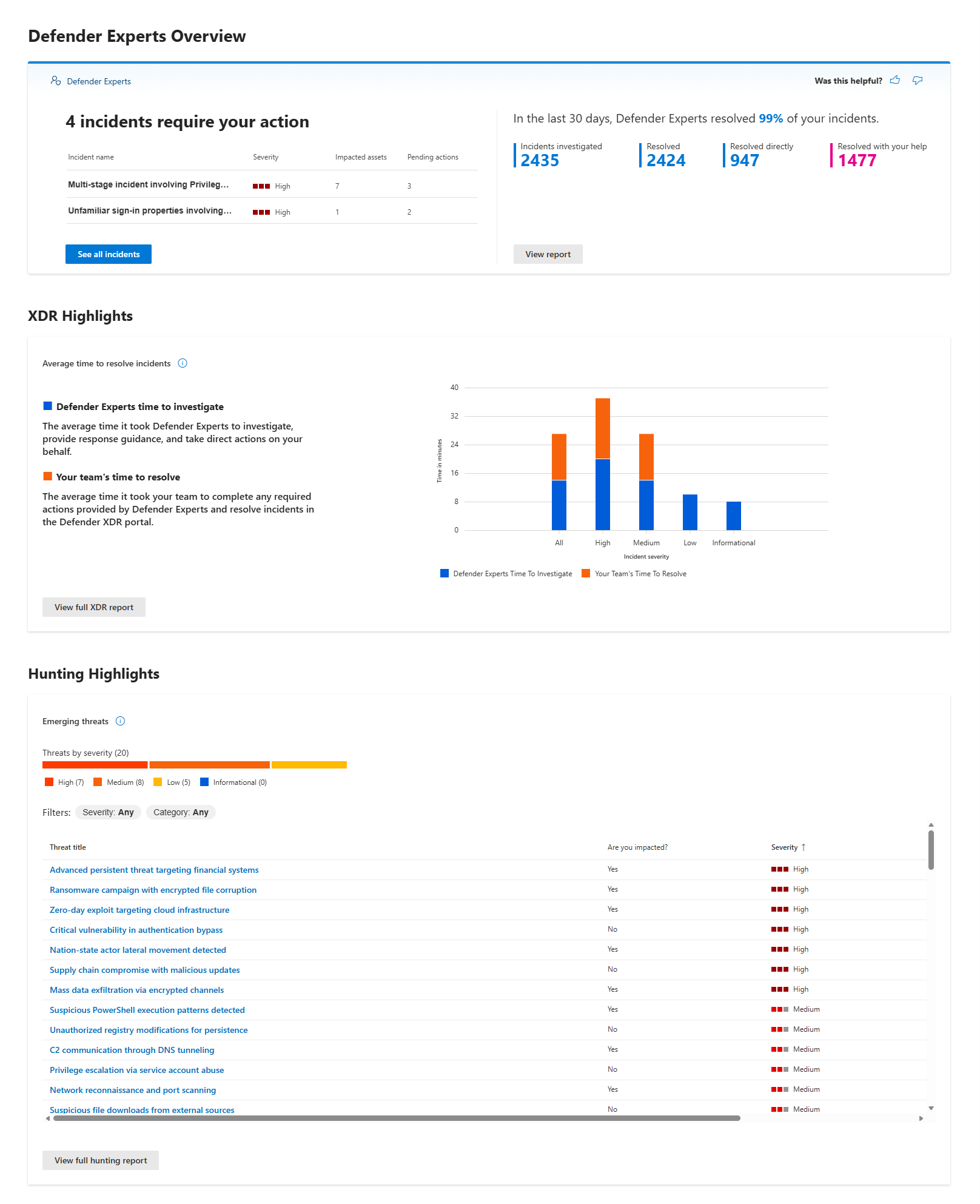Click the horizontal scrollbar of threats table
980x1204 pixels.
[397, 1118]
